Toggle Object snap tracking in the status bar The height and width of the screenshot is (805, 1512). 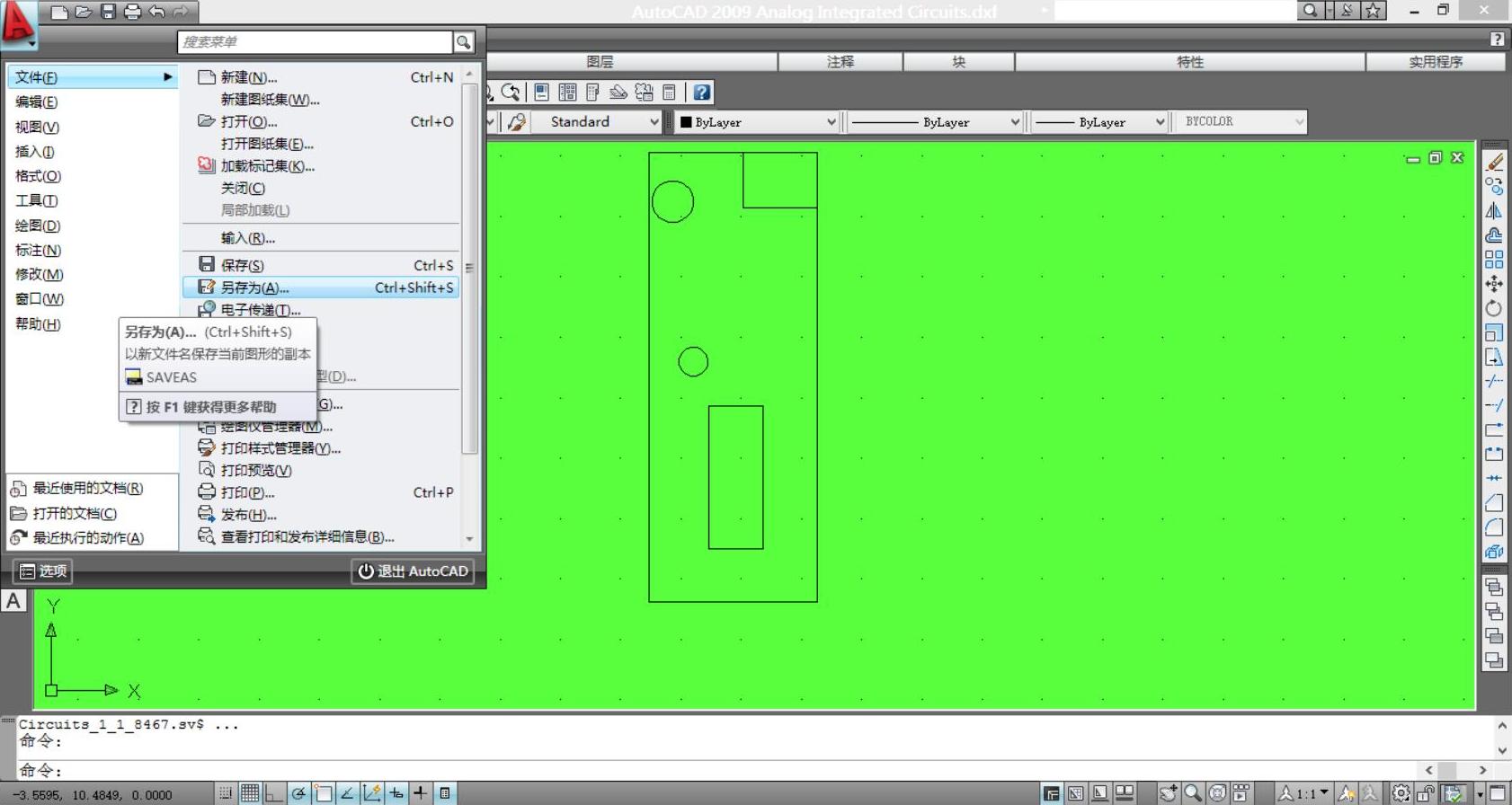coord(347,793)
